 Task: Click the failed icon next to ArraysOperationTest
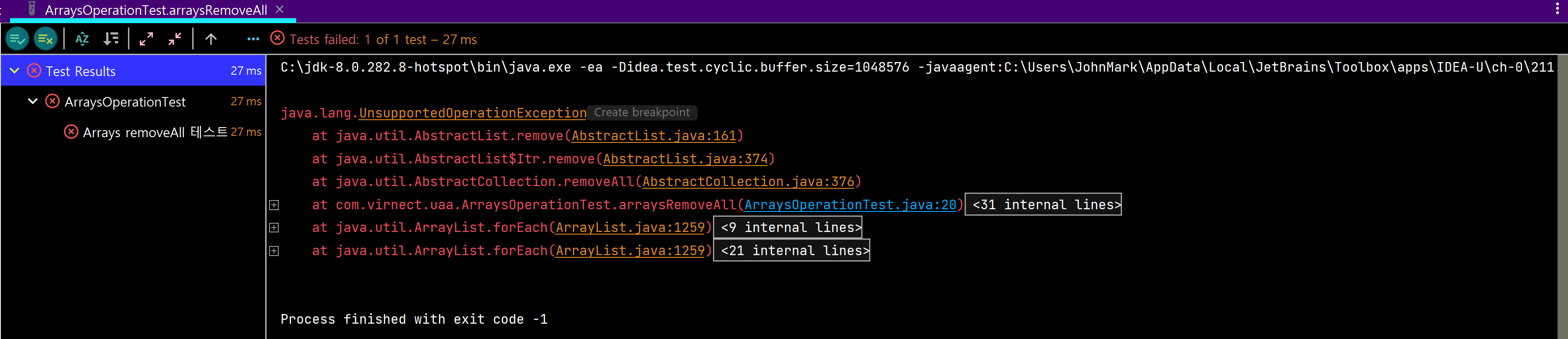click(53, 102)
